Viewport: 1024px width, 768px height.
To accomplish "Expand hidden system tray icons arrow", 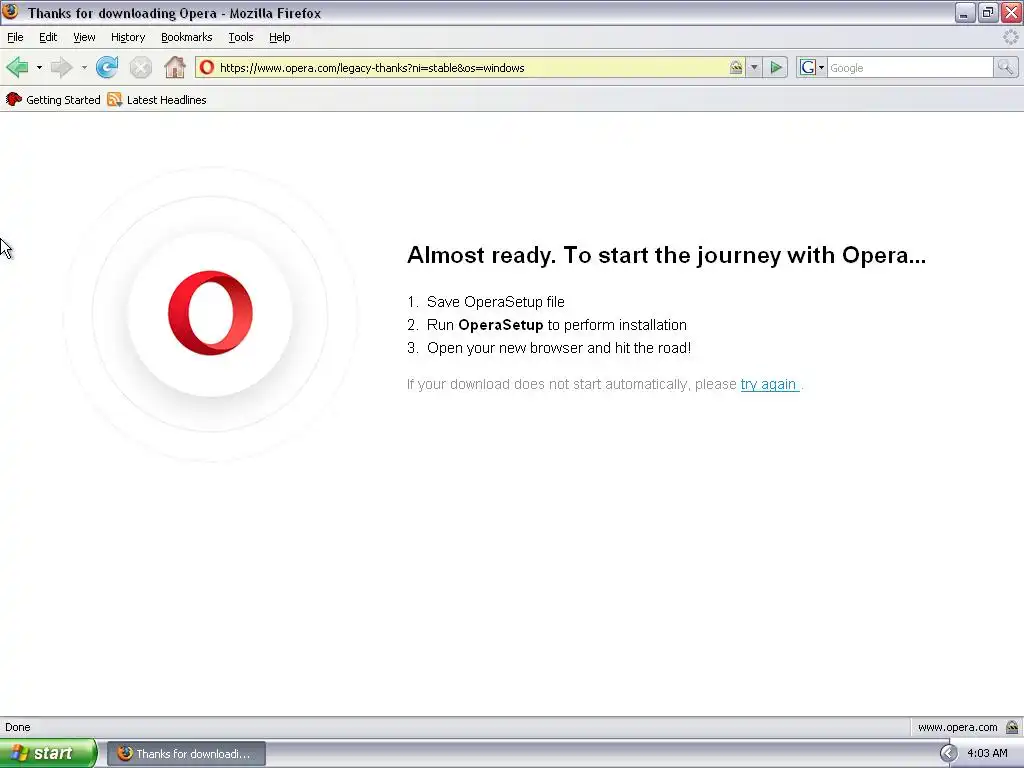I will click(x=948, y=753).
